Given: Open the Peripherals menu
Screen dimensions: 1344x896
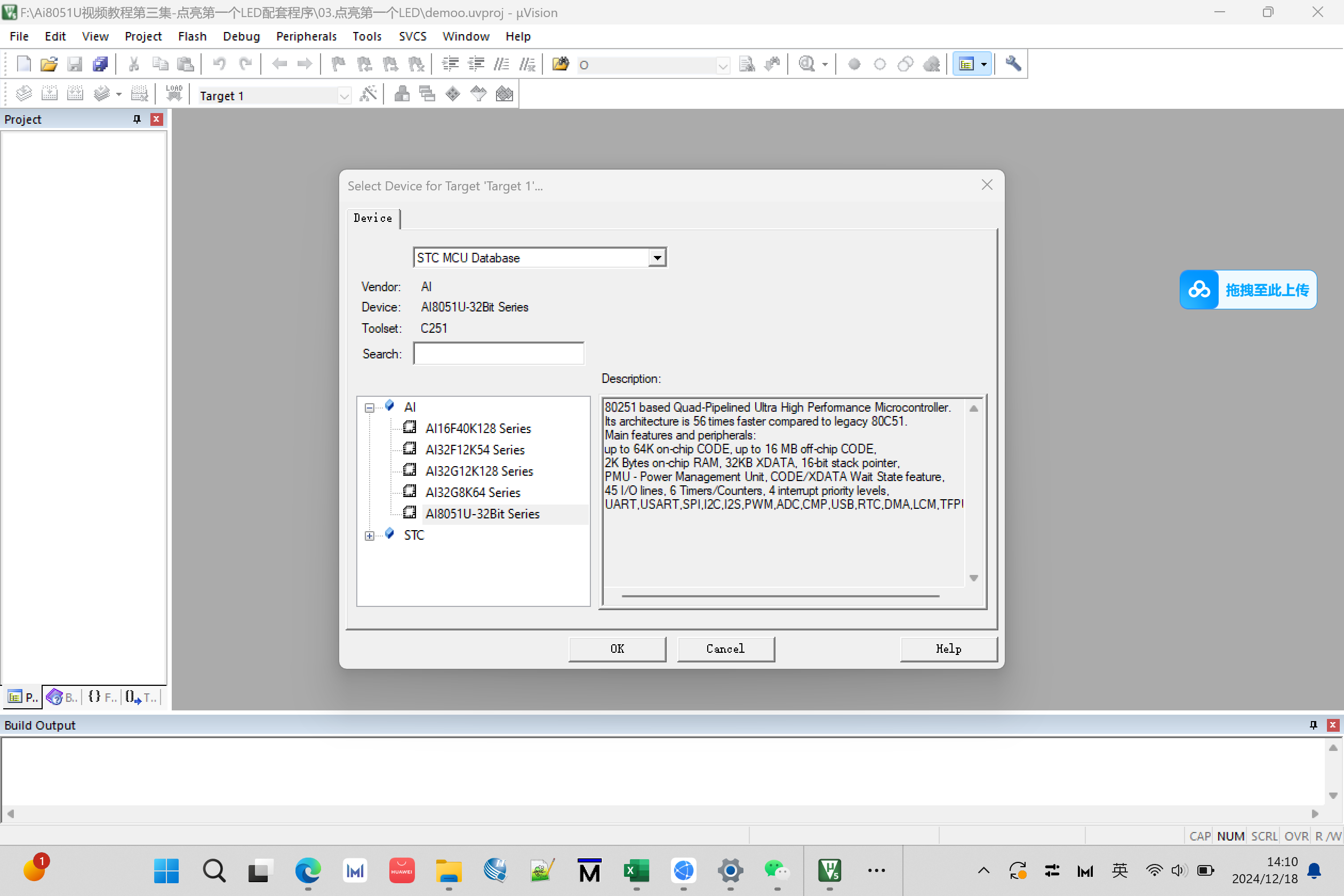Looking at the screenshot, I should [306, 37].
